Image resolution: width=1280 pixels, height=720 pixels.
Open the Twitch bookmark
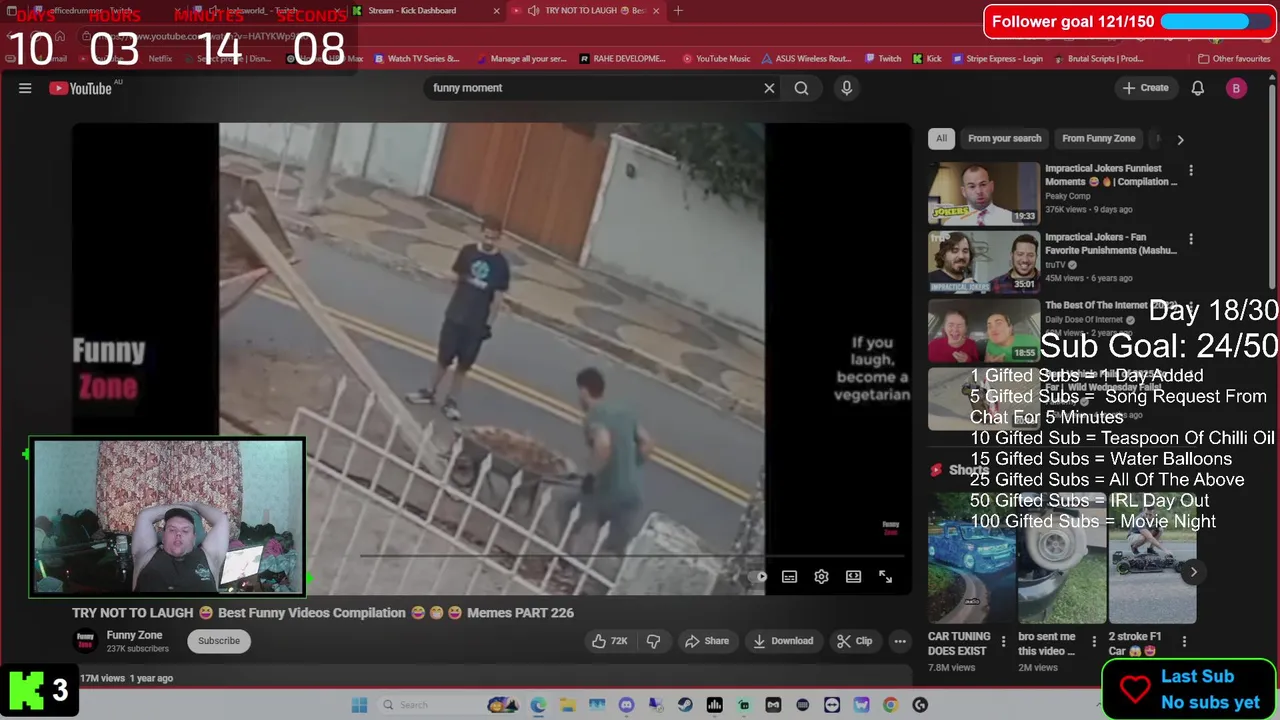point(883,59)
